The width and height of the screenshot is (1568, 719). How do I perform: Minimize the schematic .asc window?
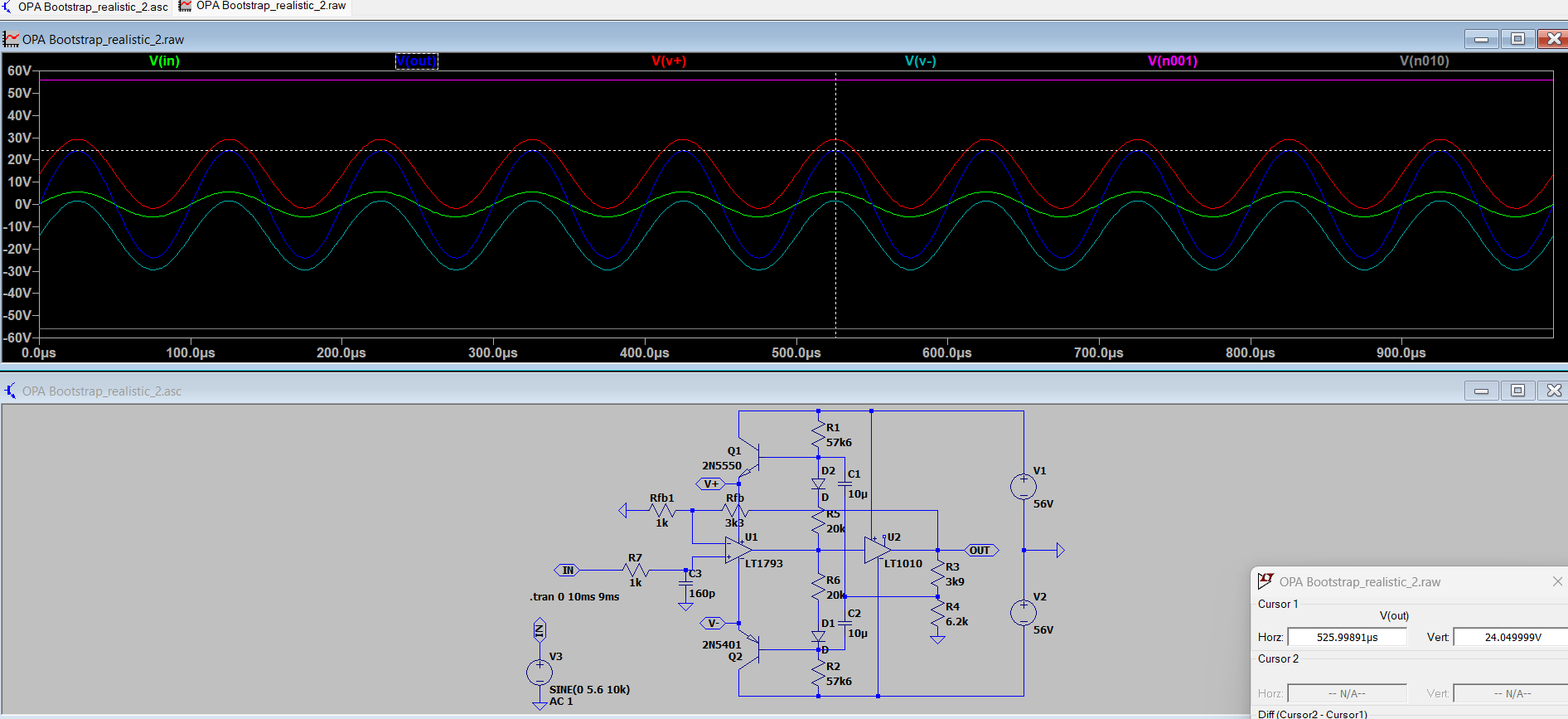click(x=1482, y=391)
